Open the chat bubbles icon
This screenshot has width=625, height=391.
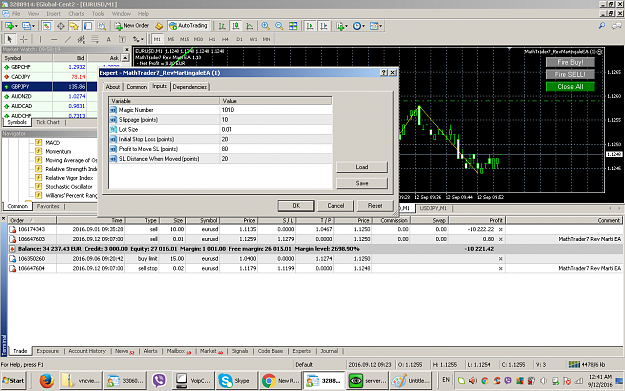616,26
